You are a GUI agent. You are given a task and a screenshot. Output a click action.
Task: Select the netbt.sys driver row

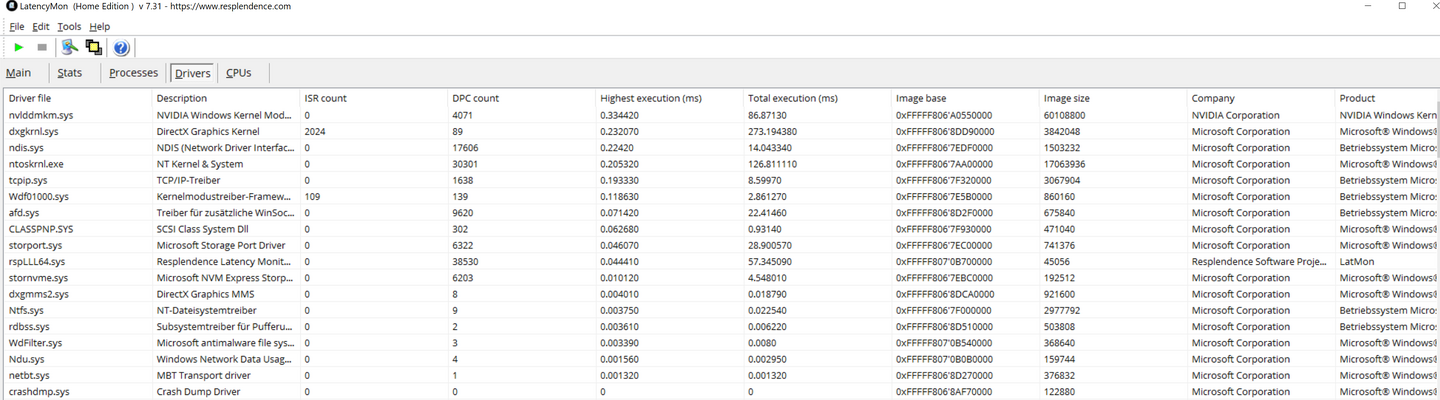[x=720, y=375]
